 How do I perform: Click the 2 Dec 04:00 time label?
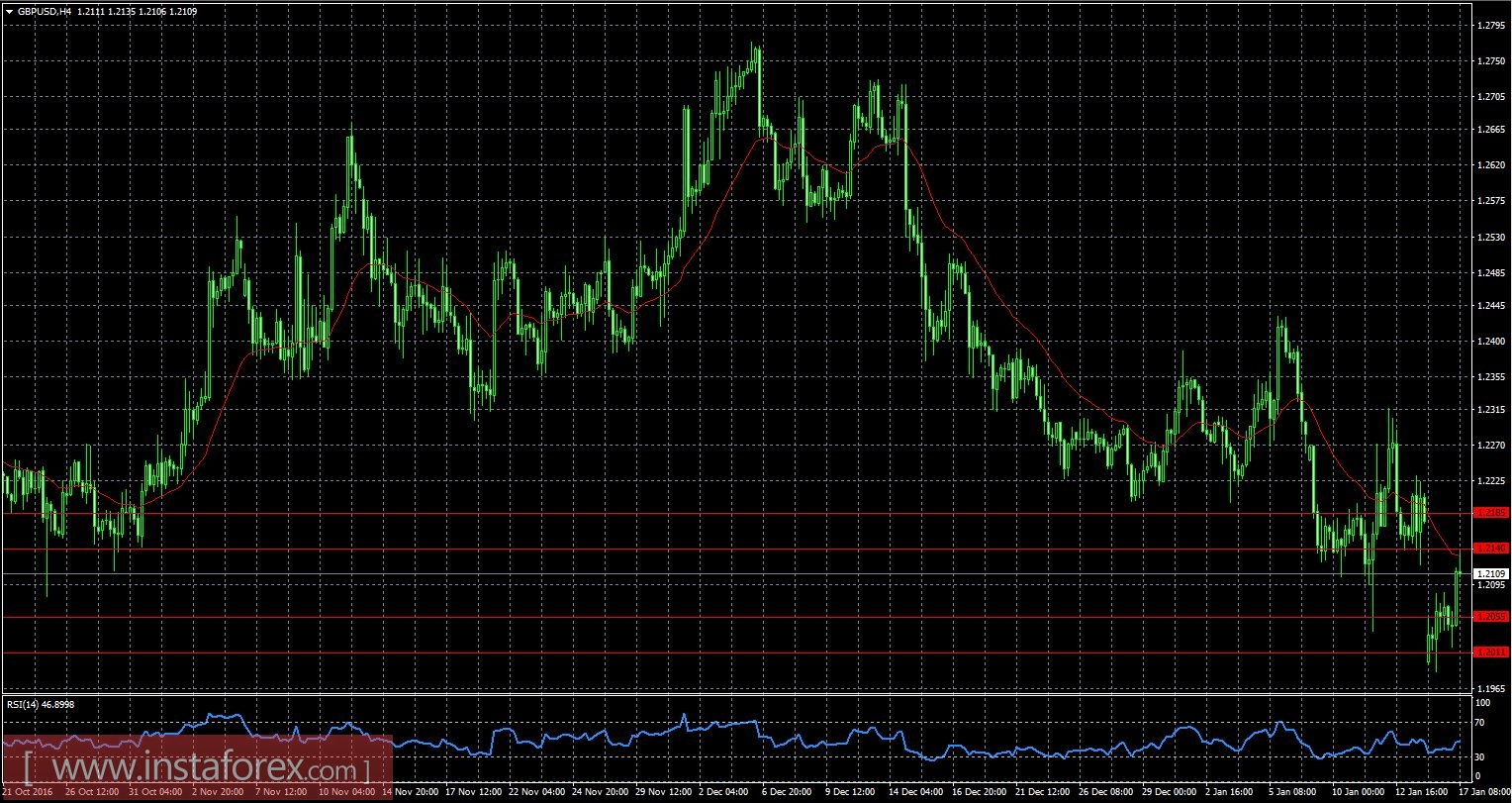(x=725, y=793)
